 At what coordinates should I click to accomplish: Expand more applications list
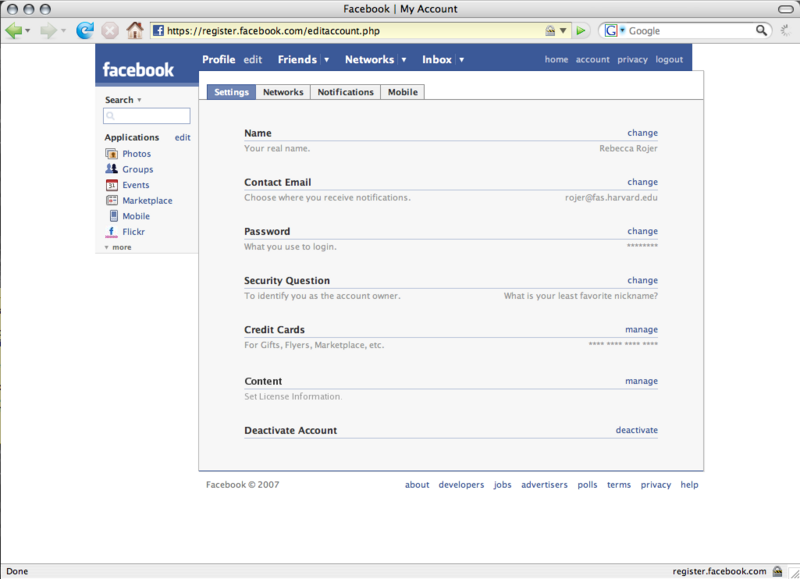[118, 247]
